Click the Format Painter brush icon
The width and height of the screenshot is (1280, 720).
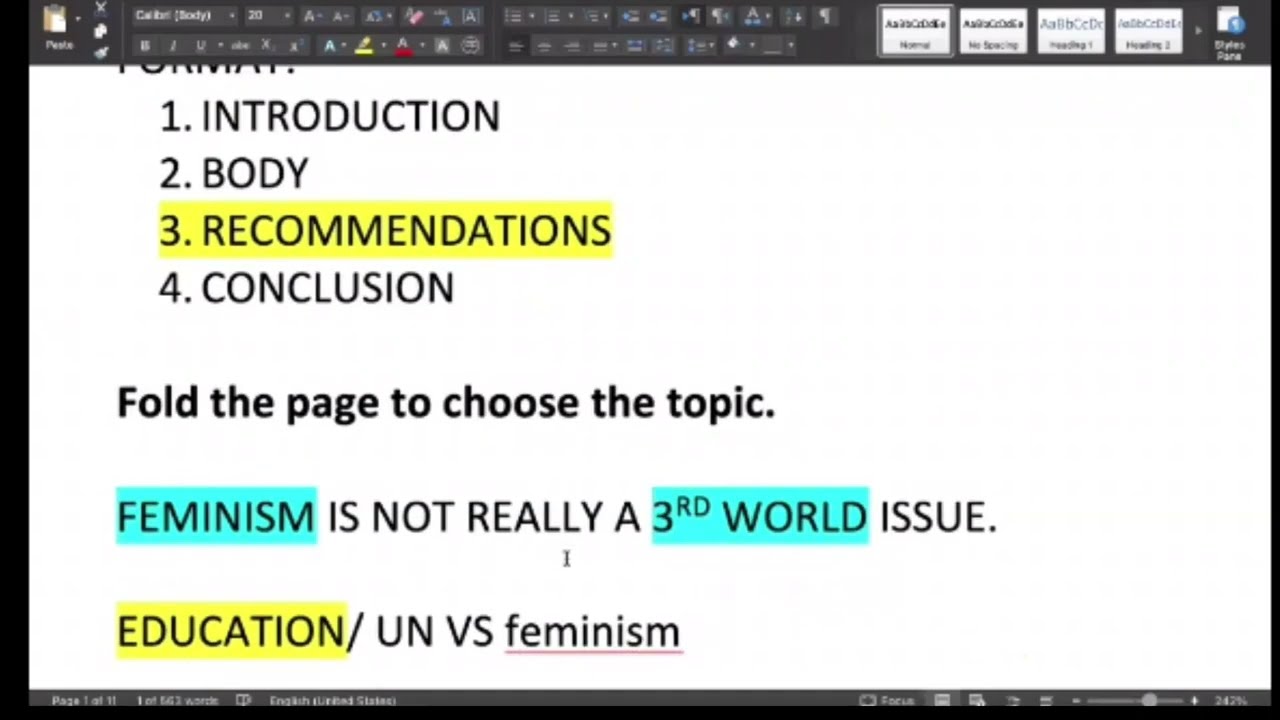pyautogui.click(x=100, y=52)
